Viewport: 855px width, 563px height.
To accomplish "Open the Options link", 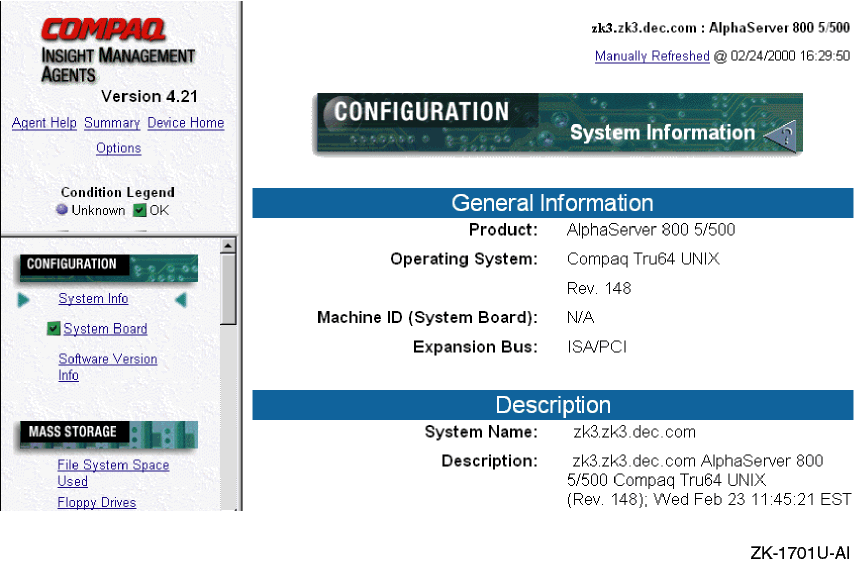I will (x=118, y=148).
